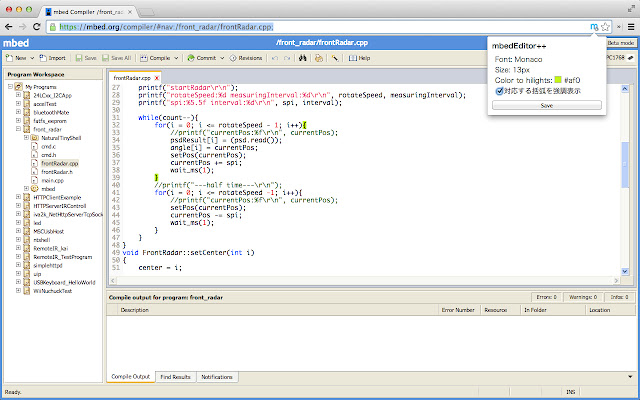This screenshot has width=640, height=400.
Task: Toggle the bracket highlight checkbox in mbedEditor++
Action: [500, 90]
